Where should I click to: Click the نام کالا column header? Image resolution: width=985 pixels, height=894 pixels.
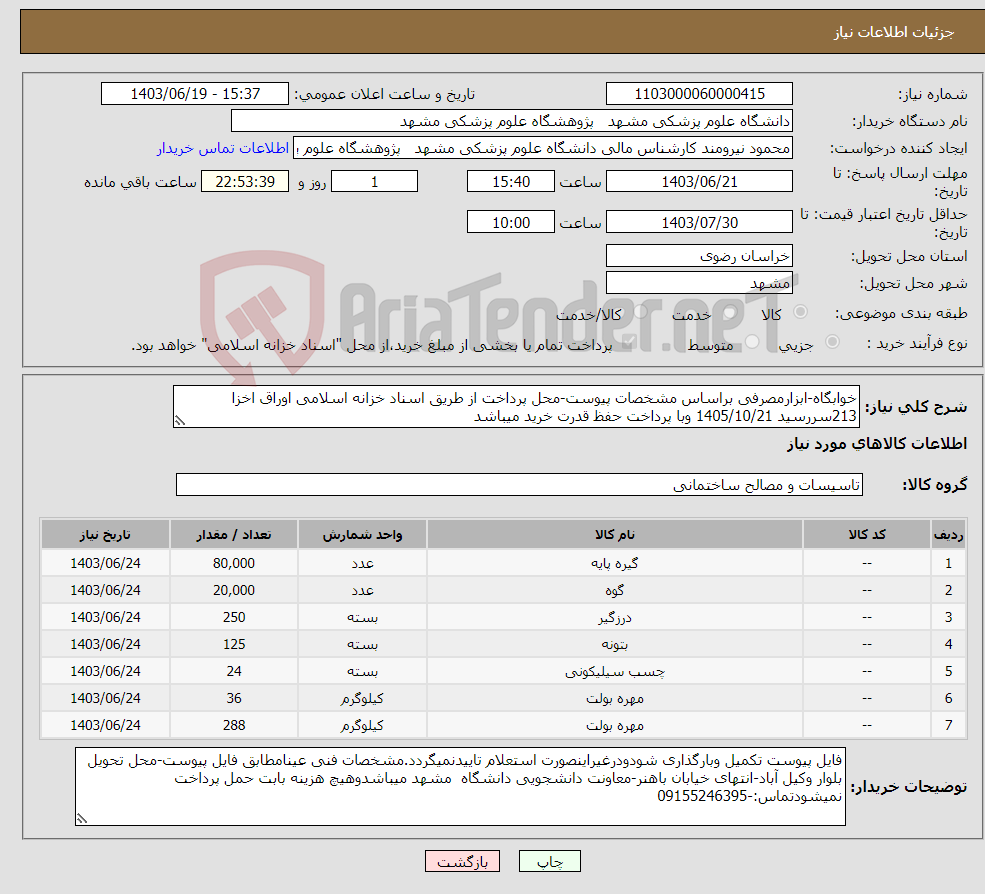click(614, 535)
